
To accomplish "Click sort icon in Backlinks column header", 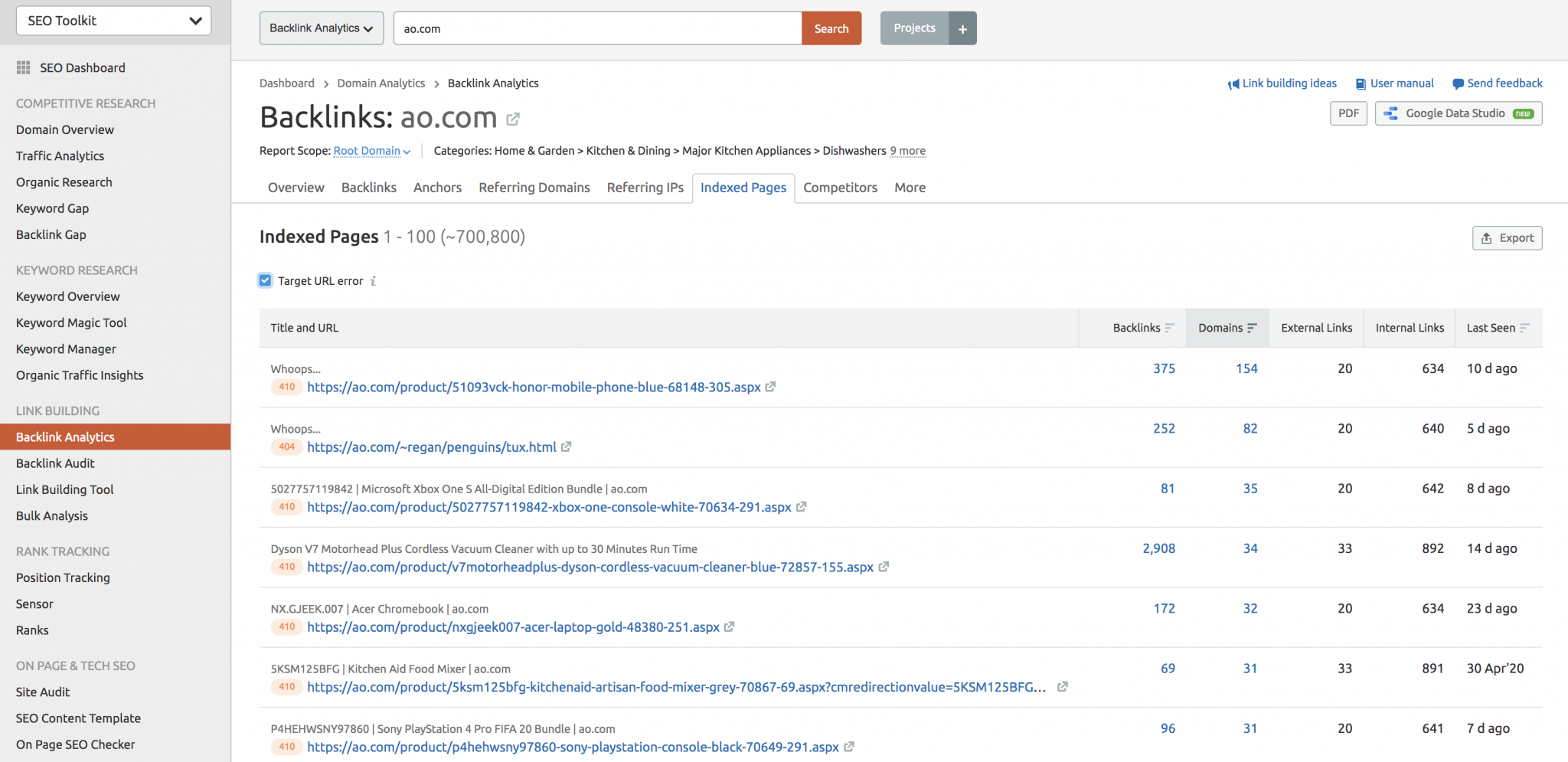I will click(1169, 328).
